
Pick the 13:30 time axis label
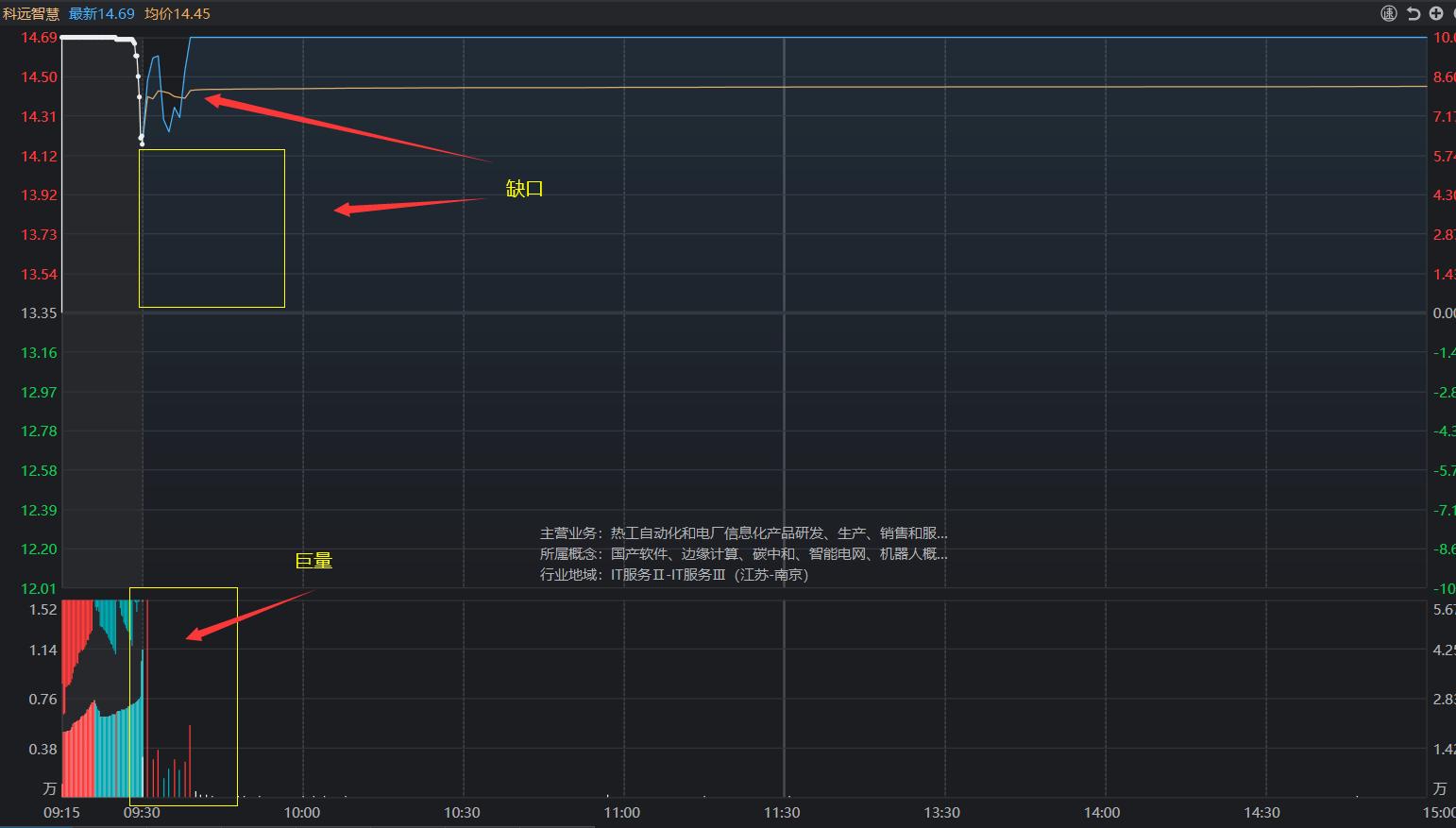(941, 813)
